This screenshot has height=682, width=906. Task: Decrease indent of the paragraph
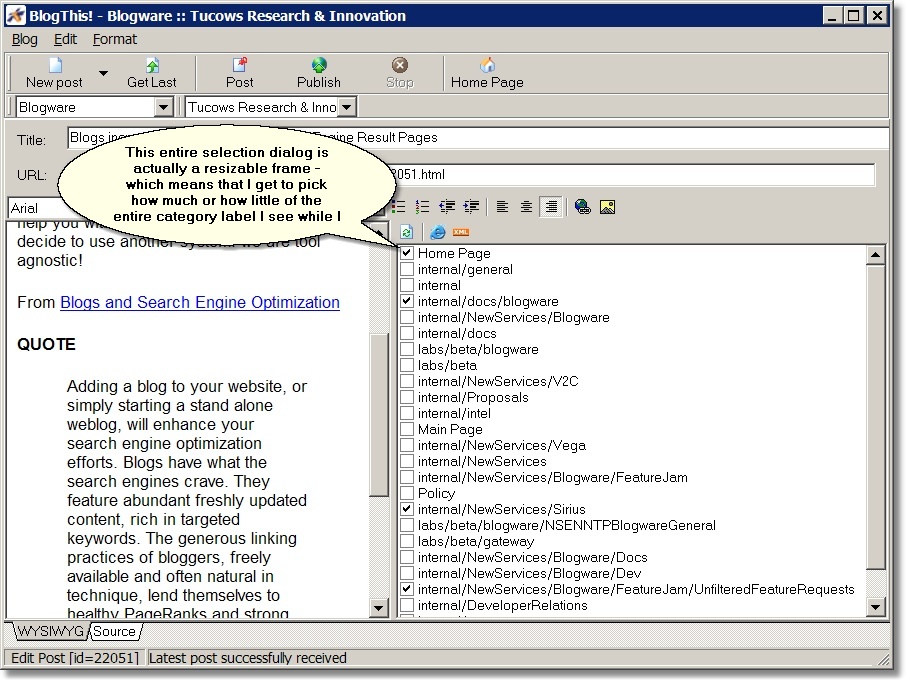coord(447,206)
